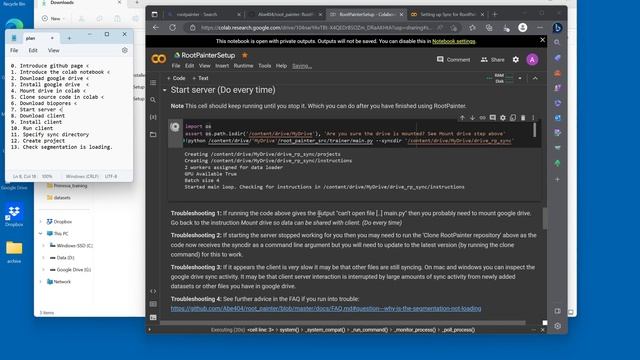Add new tab in Notepad
Screen dimensions: 640x360
click(x=69, y=38)
